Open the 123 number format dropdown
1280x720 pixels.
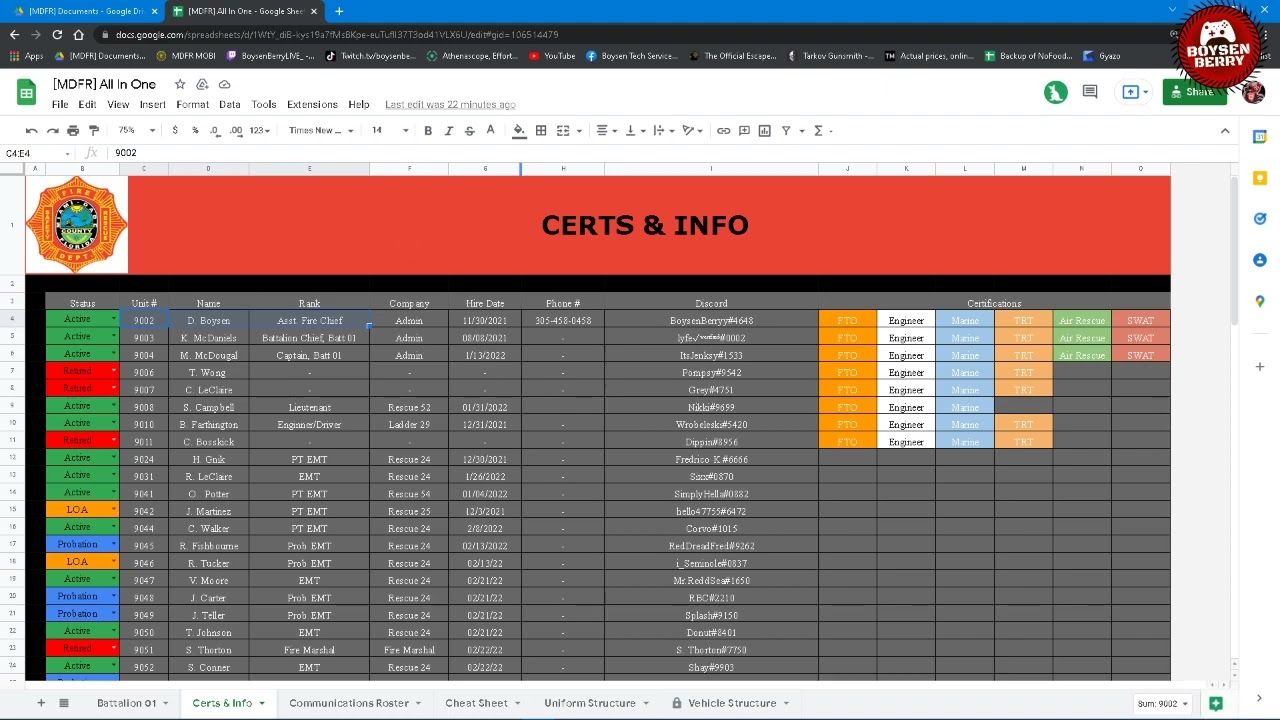coord(260,131)
